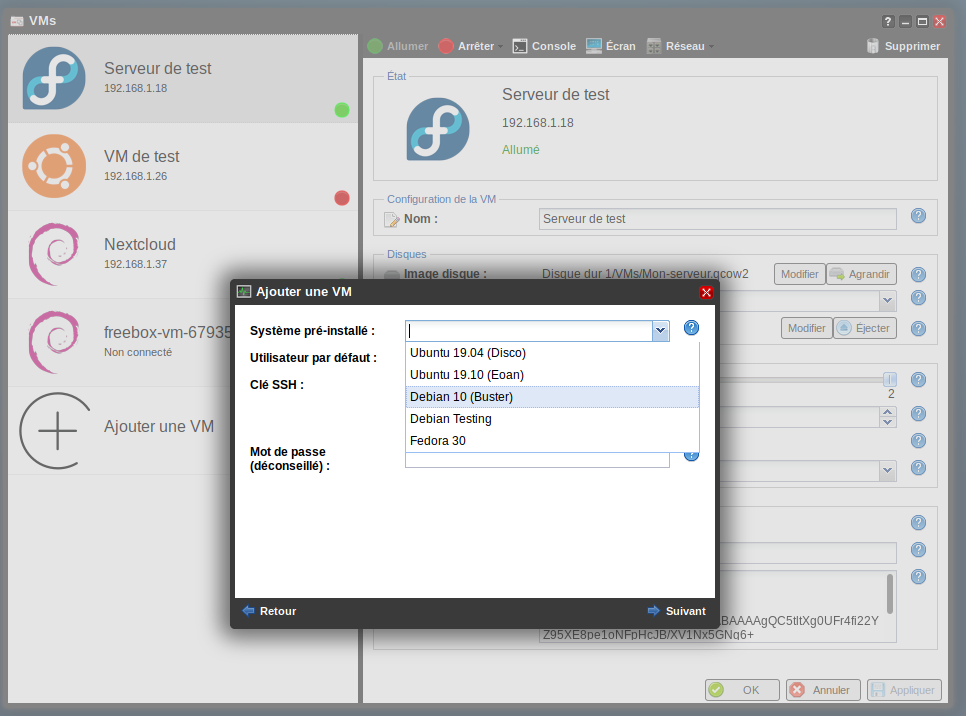Select the Fedora logo of Serveur de test

(x=54, y=79)
